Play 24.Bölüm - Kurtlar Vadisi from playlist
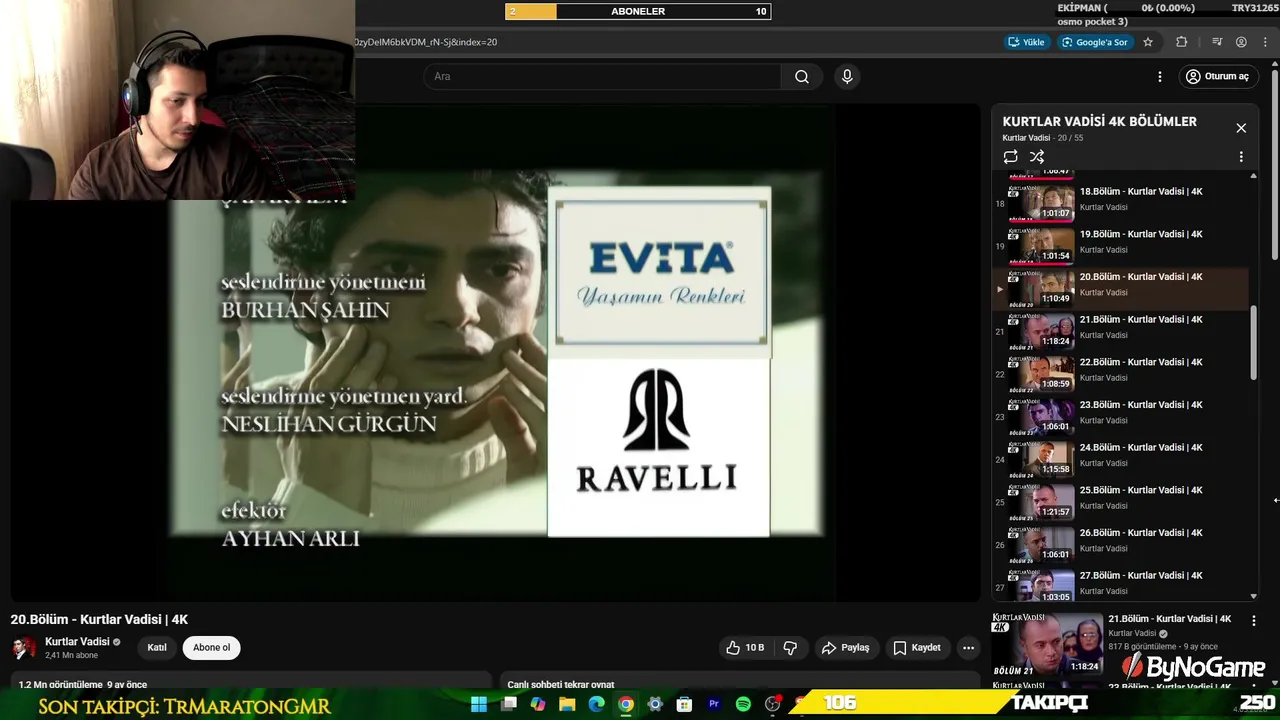Viewport: 1280px width, 720px height. (1120, 458)
